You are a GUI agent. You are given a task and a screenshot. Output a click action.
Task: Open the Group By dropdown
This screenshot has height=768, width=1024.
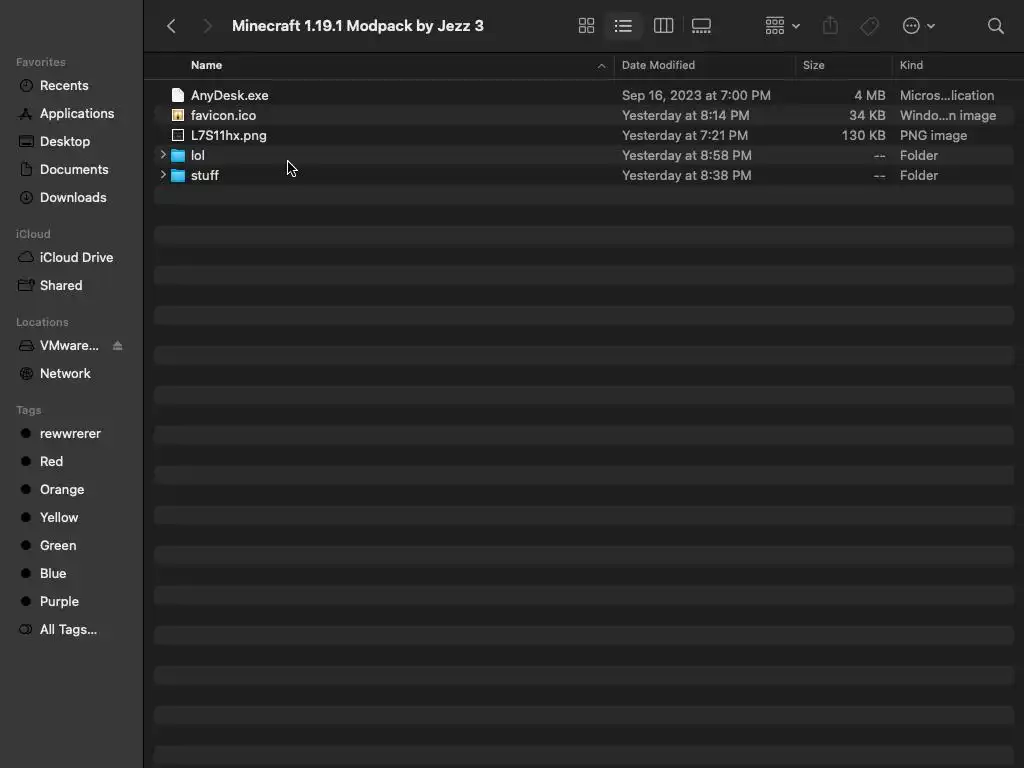(782, 26)
